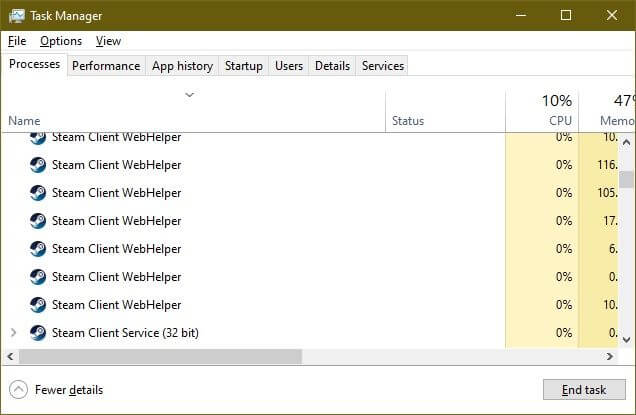Click the horizontal scrollbar right arrow
This screenshot has width=636, height=415.
tap(610, 356)
